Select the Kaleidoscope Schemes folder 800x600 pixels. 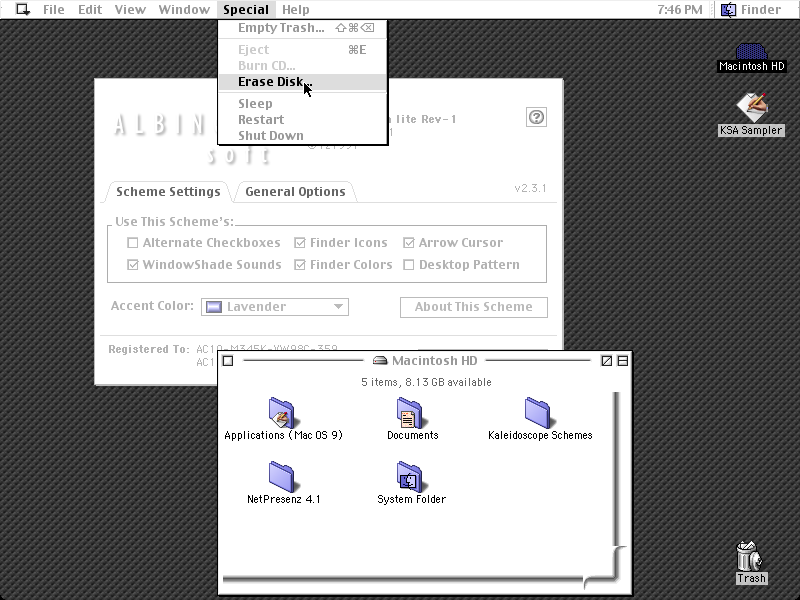point(538,412)
